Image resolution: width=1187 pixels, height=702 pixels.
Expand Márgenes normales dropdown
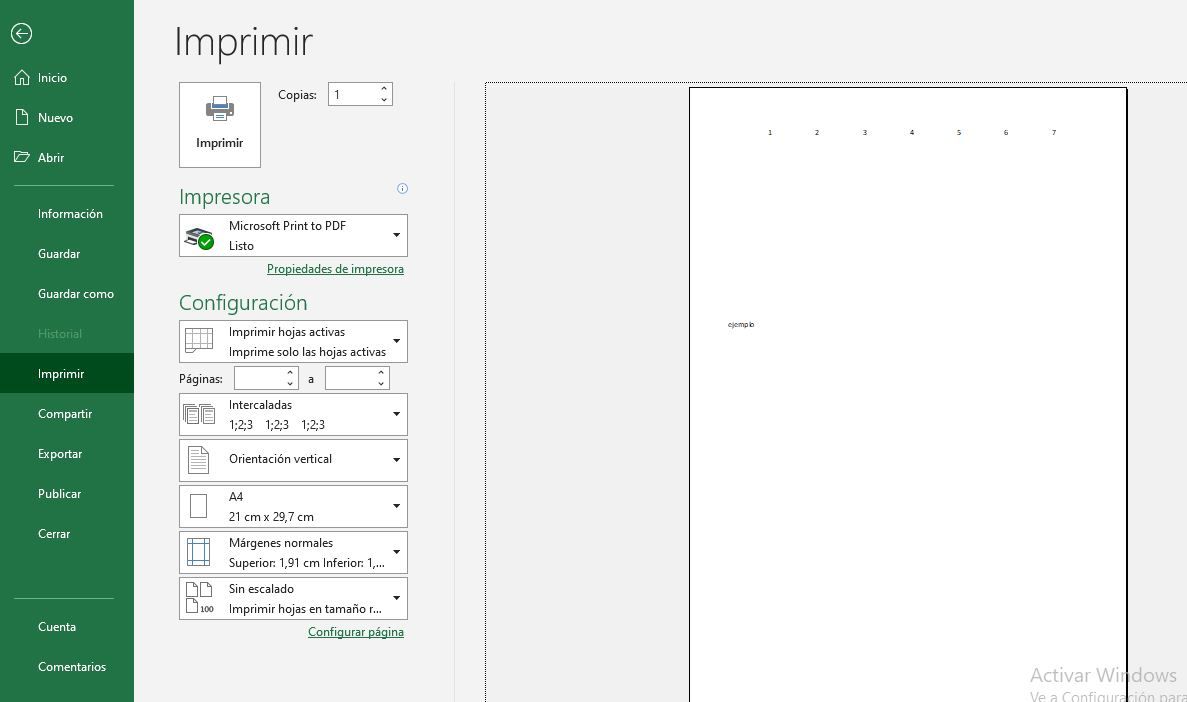tap(396, 552)
